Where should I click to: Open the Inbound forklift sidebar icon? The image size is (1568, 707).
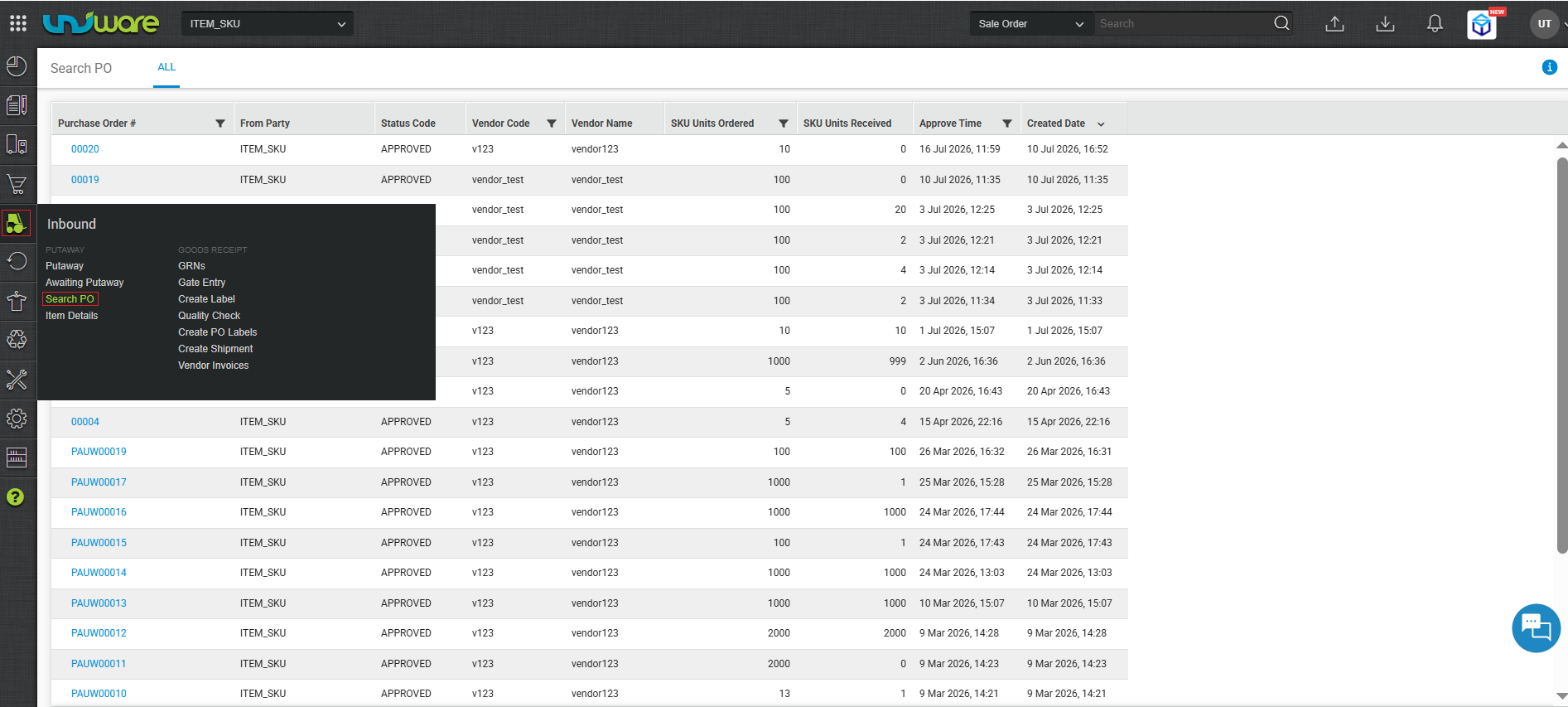tap(17, 223)
